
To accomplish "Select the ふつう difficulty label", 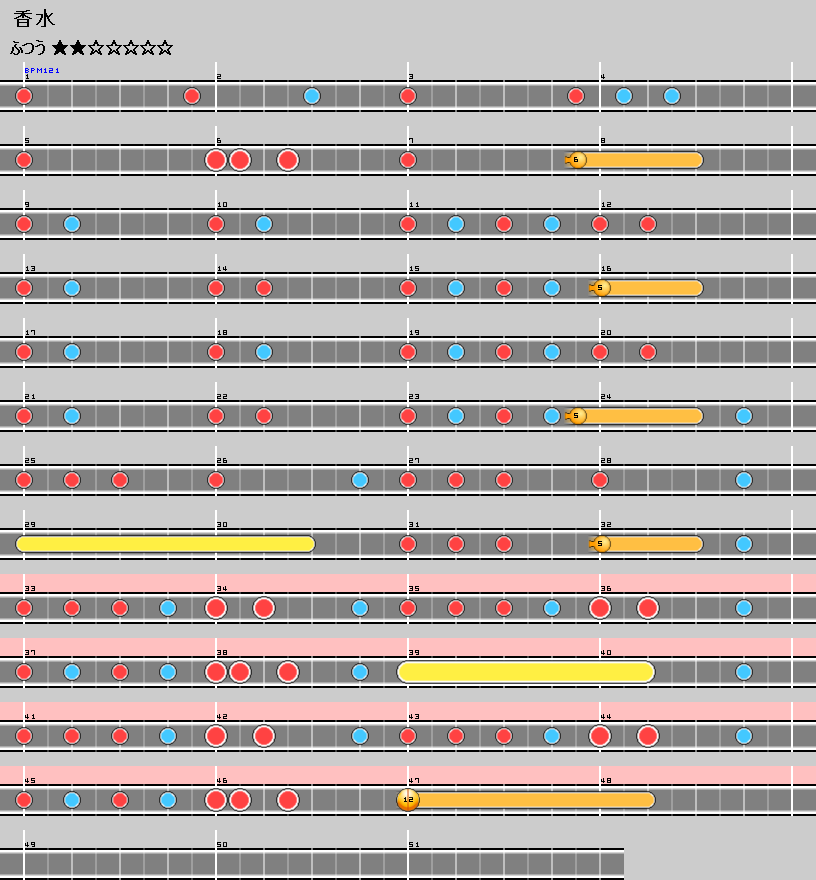I will [29, 48].
